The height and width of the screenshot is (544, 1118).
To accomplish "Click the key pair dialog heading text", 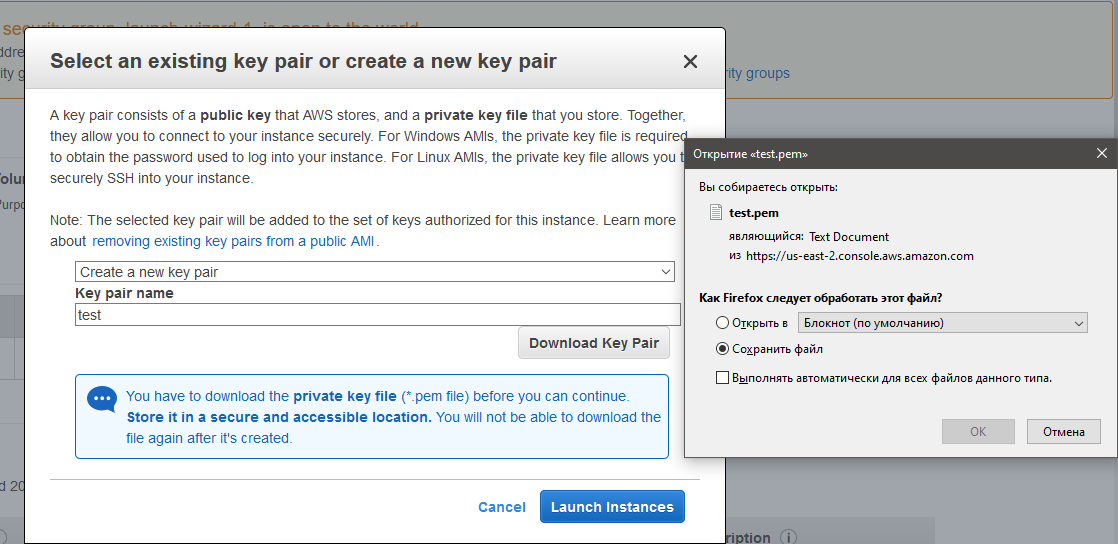I will coord(303,61).
